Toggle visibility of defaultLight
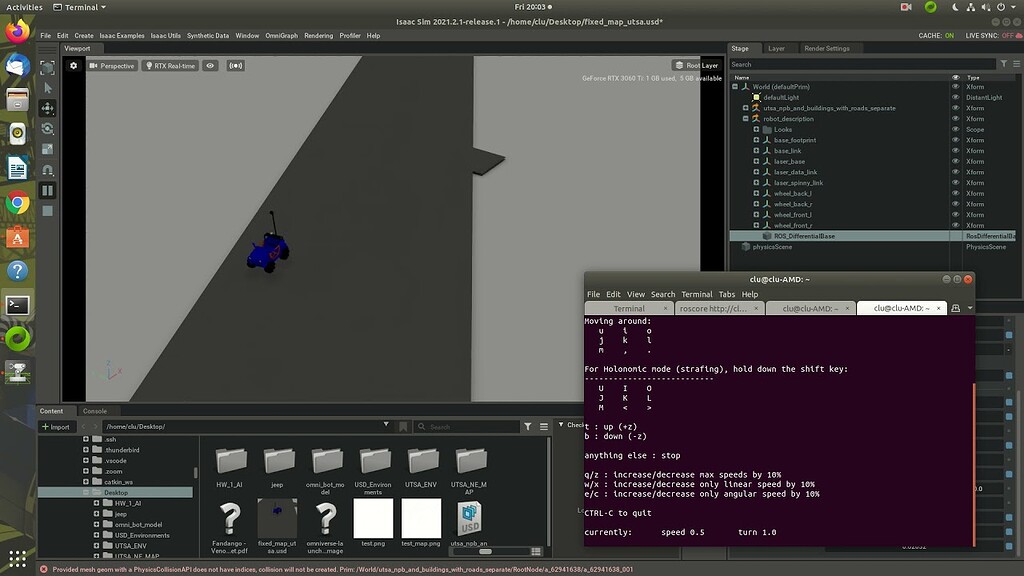This screenshot has height=576, width=1024. (x=956, y=97)
